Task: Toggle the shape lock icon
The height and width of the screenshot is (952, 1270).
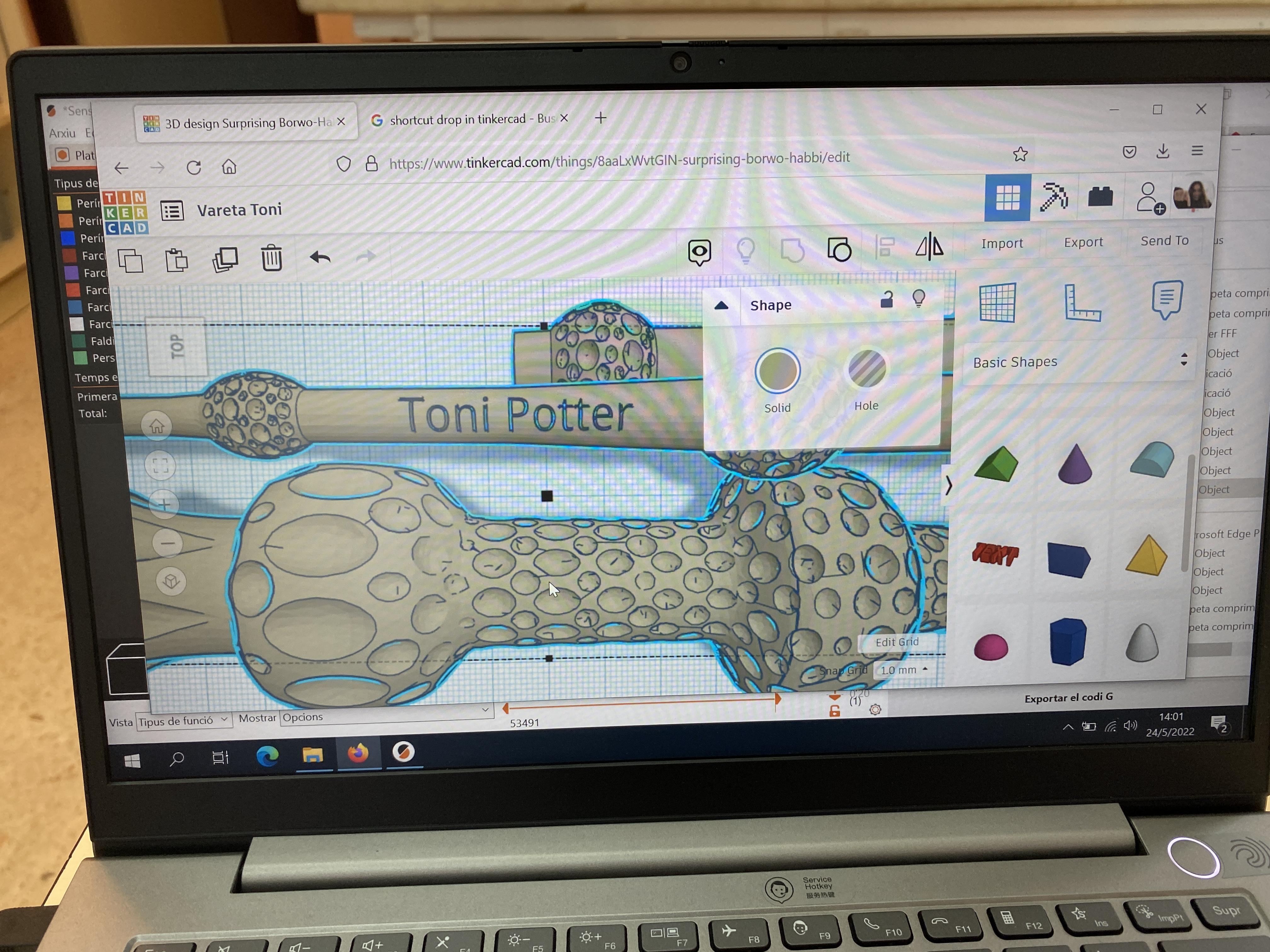Action: click(886, 299)
